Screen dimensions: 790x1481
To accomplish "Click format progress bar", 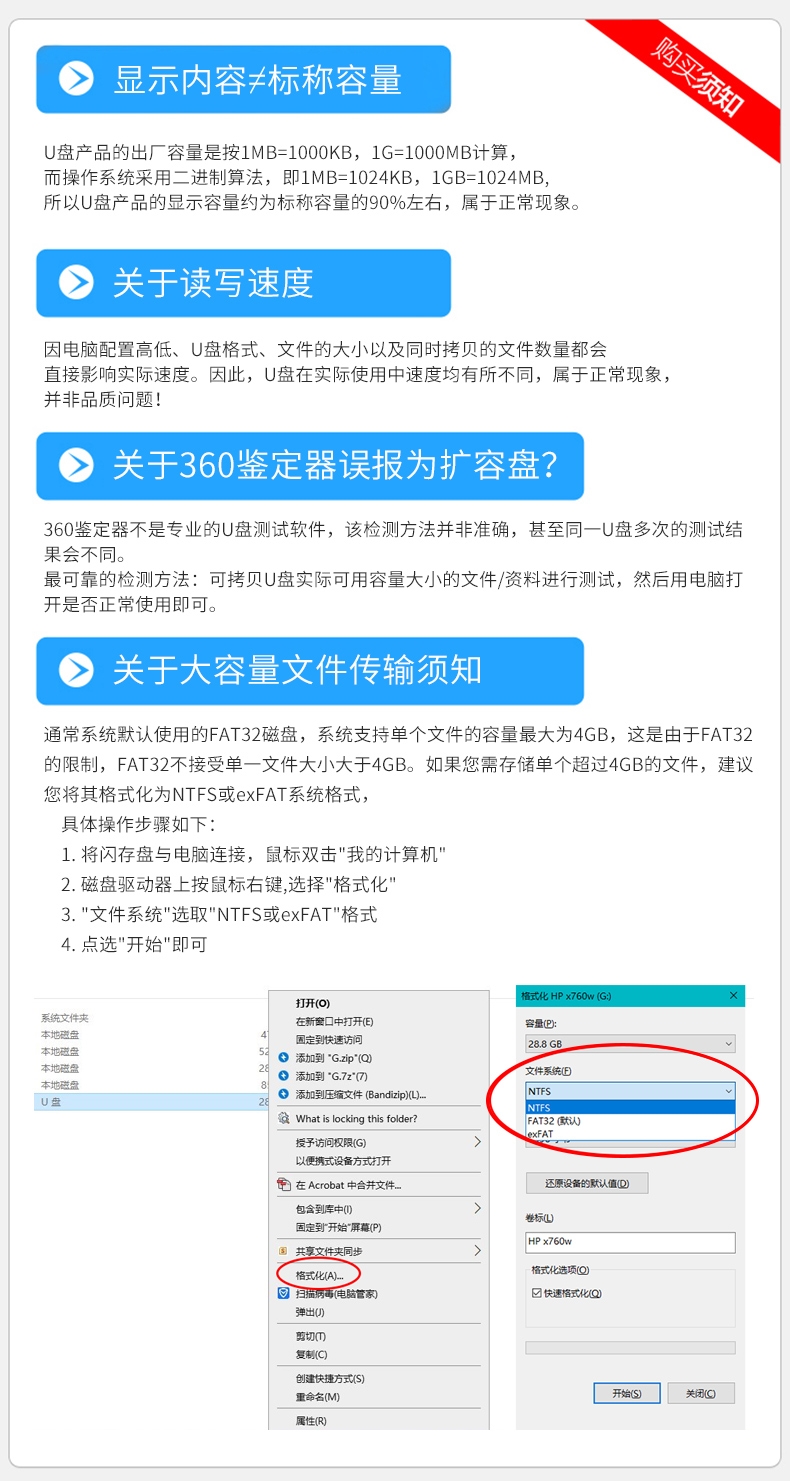I will [630, 1348].
